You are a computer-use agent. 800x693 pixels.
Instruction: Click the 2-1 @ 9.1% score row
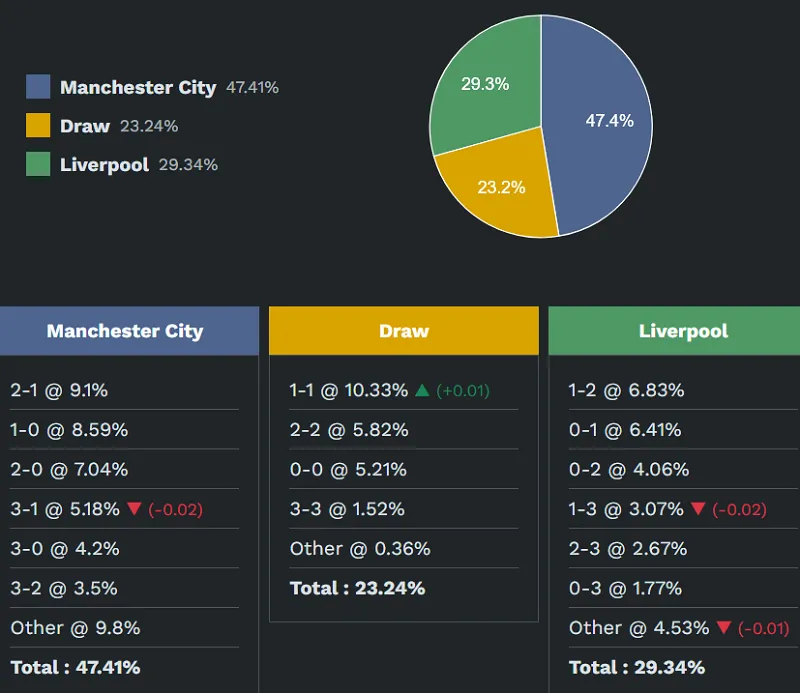coord(59,390)
